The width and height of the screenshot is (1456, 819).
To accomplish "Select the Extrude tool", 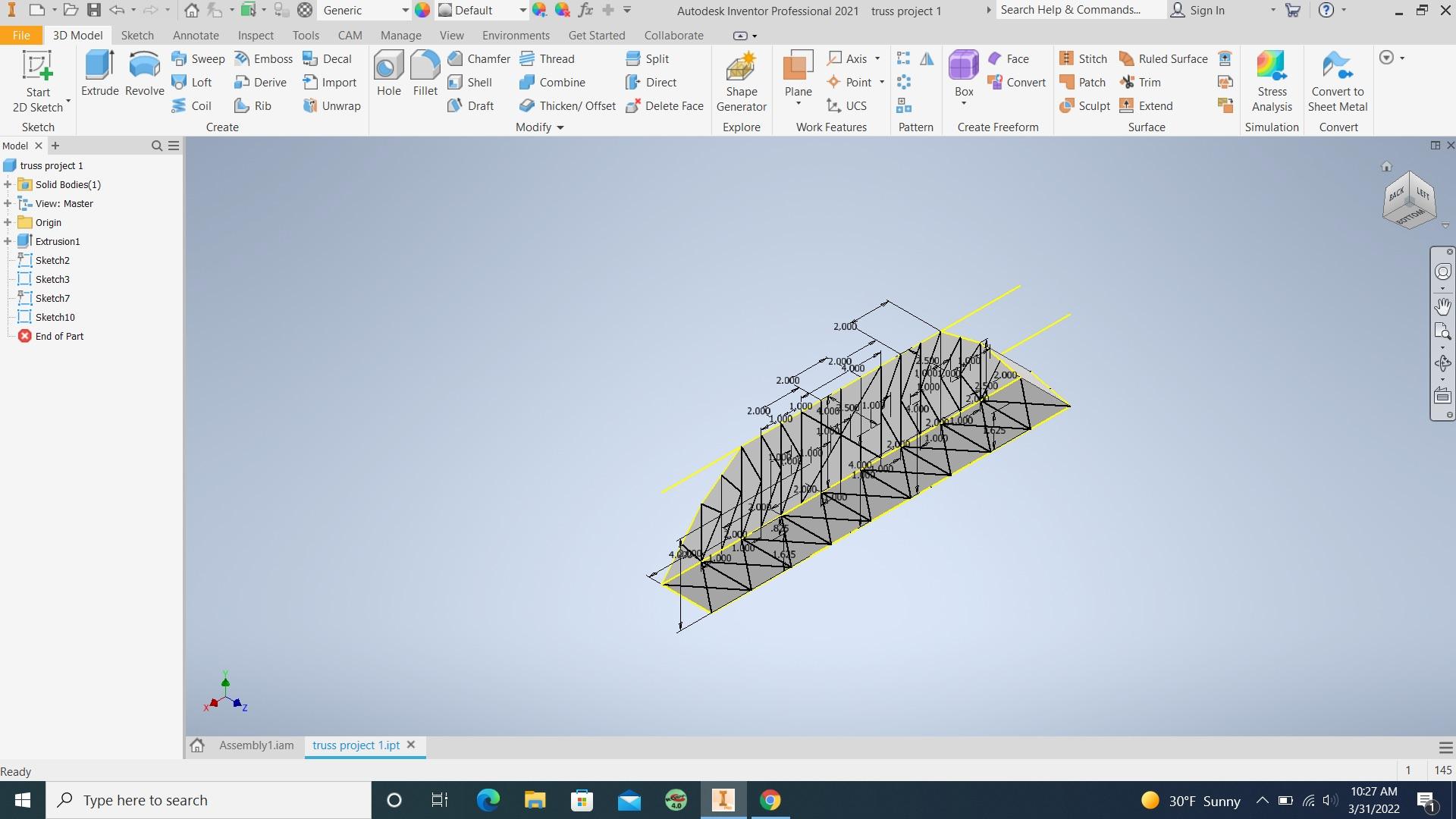I will pos(99,74).
